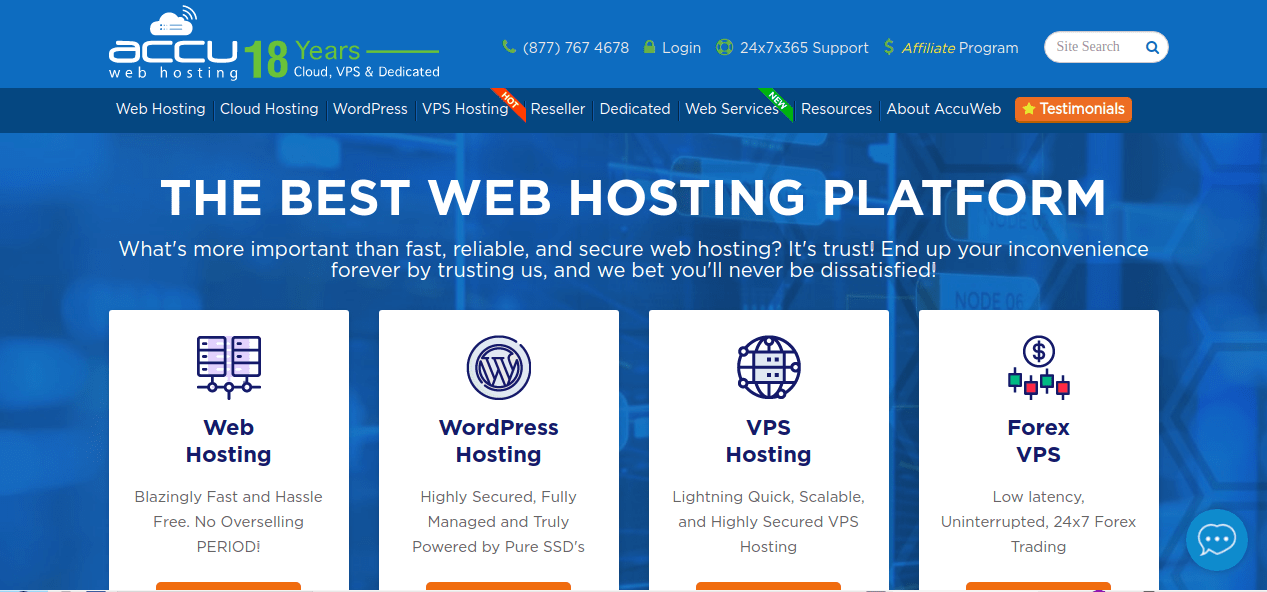Click the Forex VPS card title
Screen dimensions: 1267x592
(1039, 441)
